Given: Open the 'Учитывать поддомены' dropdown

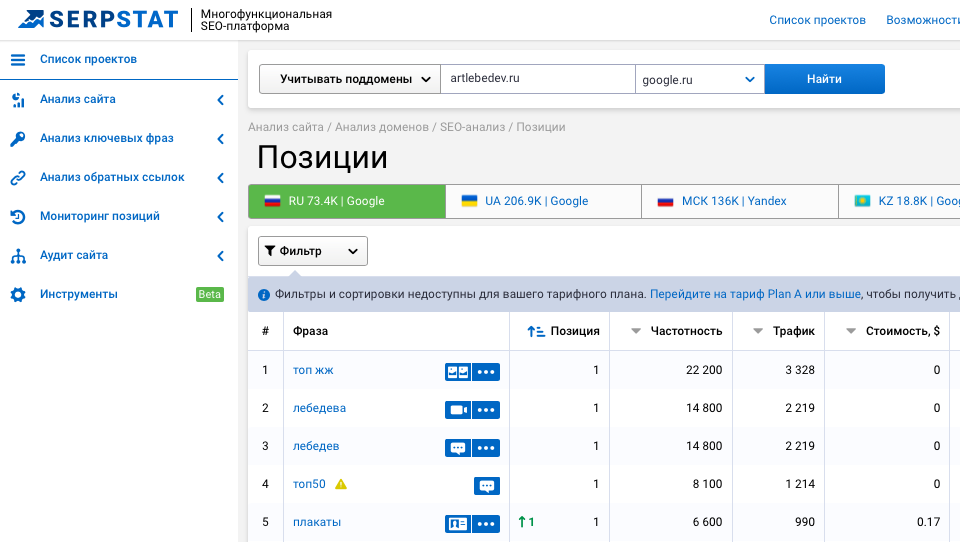Looking at the screenshot, I should 349,79.
